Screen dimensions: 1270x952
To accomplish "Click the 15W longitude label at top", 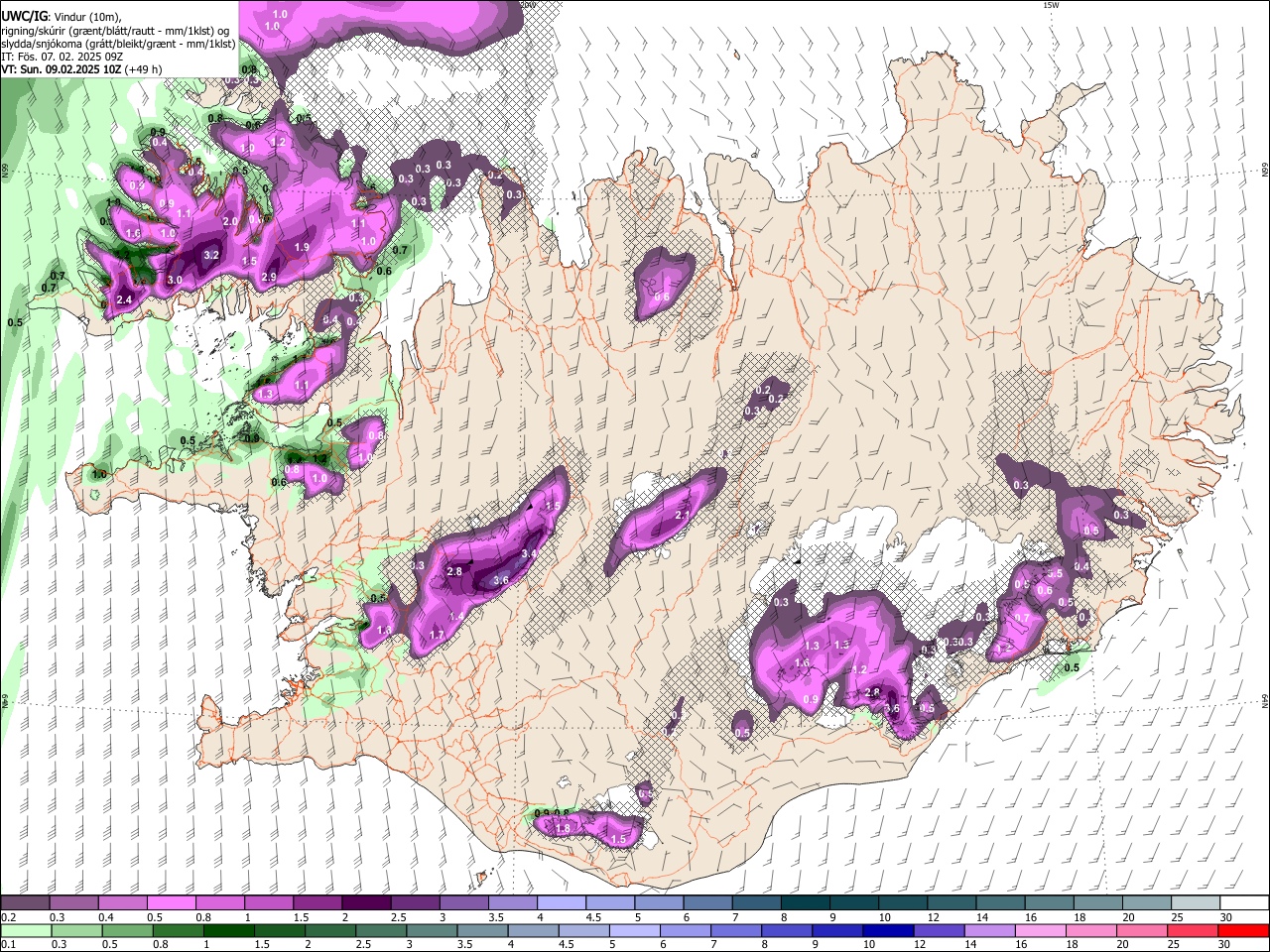I will coord(1051,5).
